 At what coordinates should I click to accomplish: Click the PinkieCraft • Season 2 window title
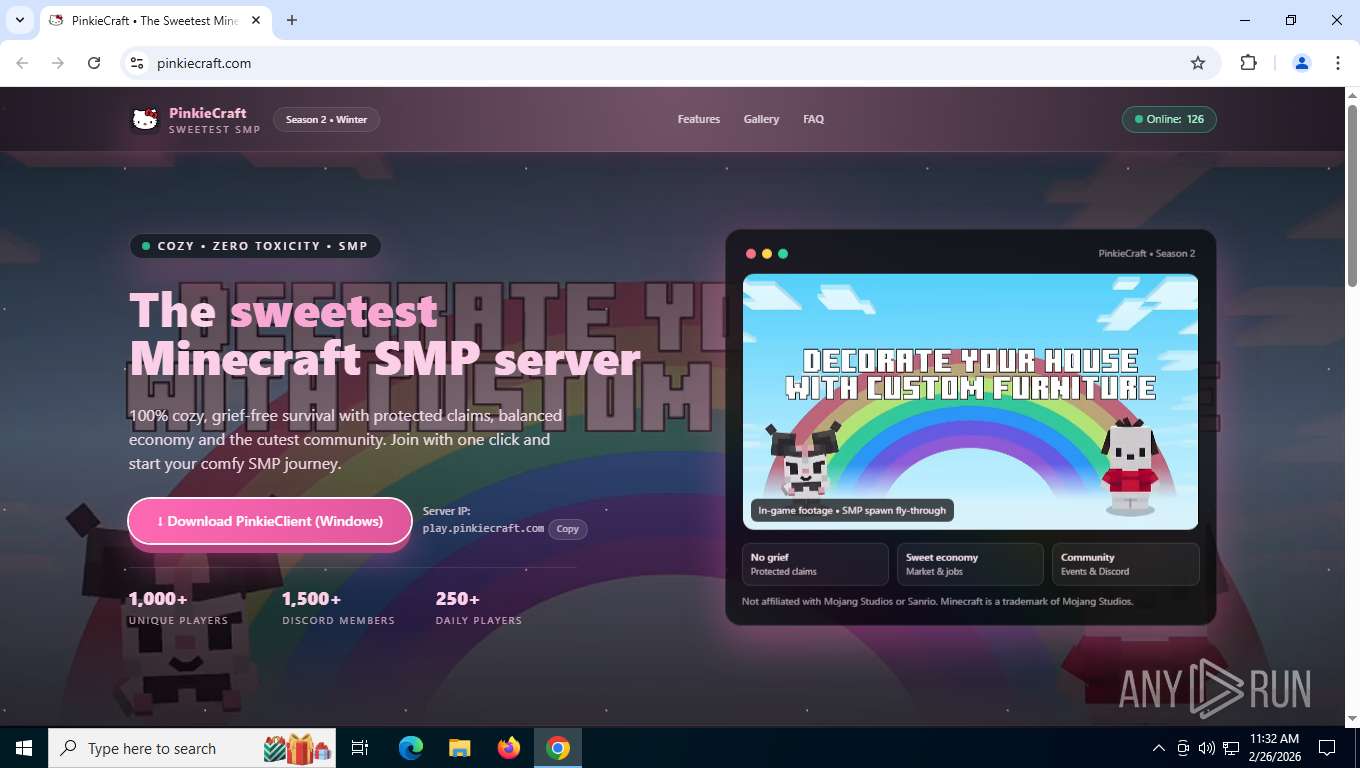(x=1147, y=254)
